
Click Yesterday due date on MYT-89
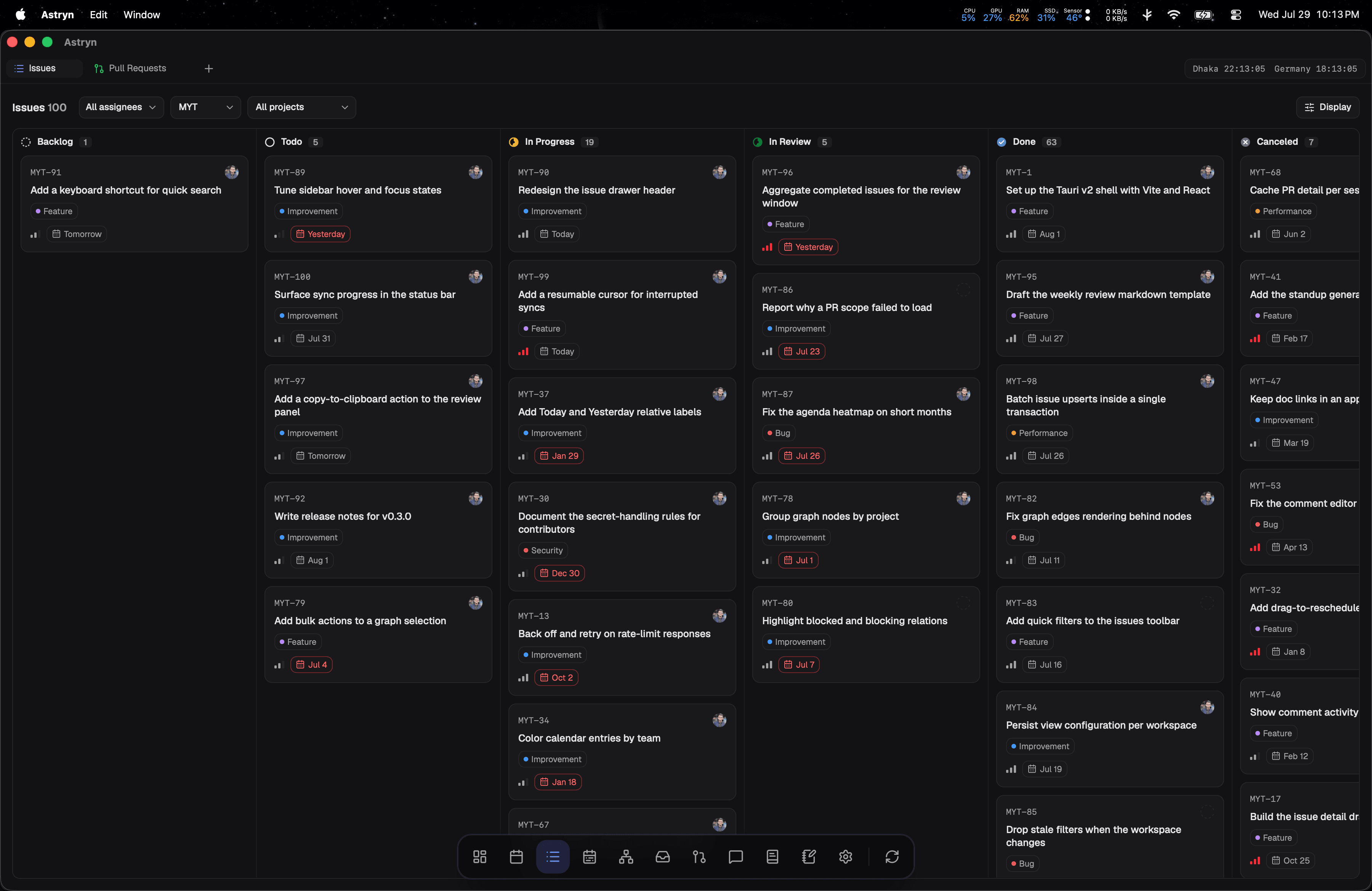tap(321, 234)
